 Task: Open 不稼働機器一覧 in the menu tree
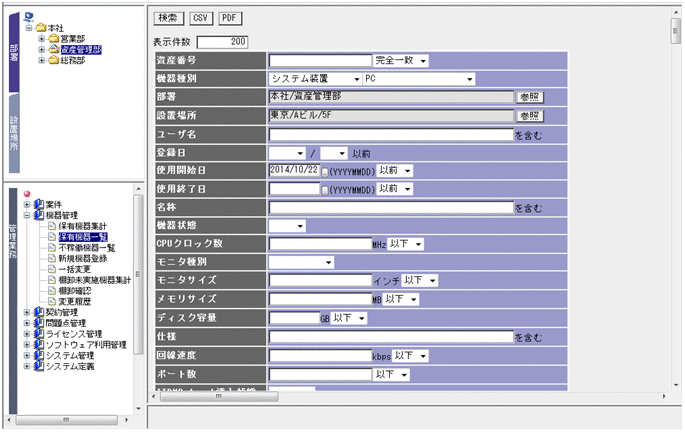(x=87, y=248)
